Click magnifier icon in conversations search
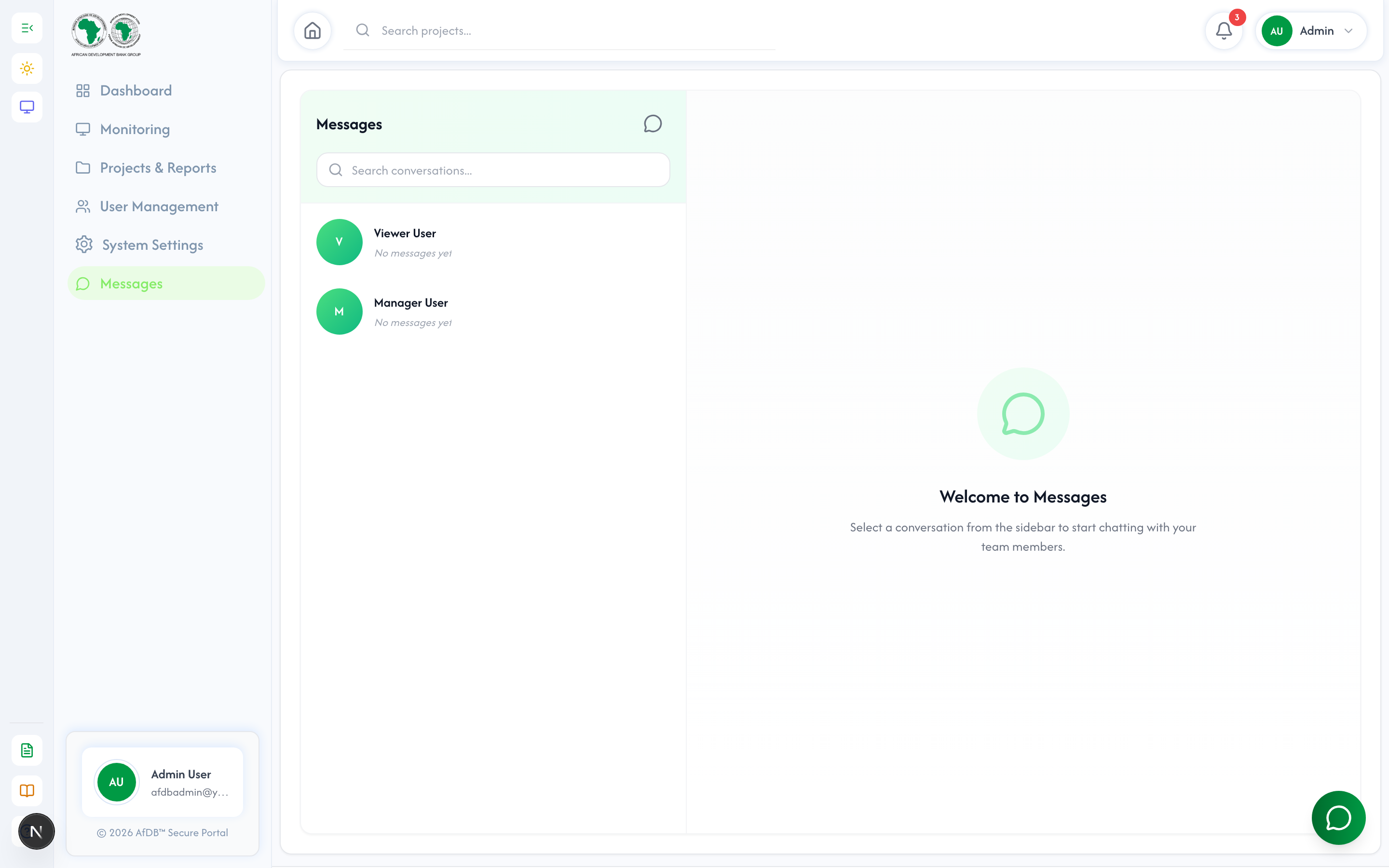1389x868 pixels. [x=336, y=170]
